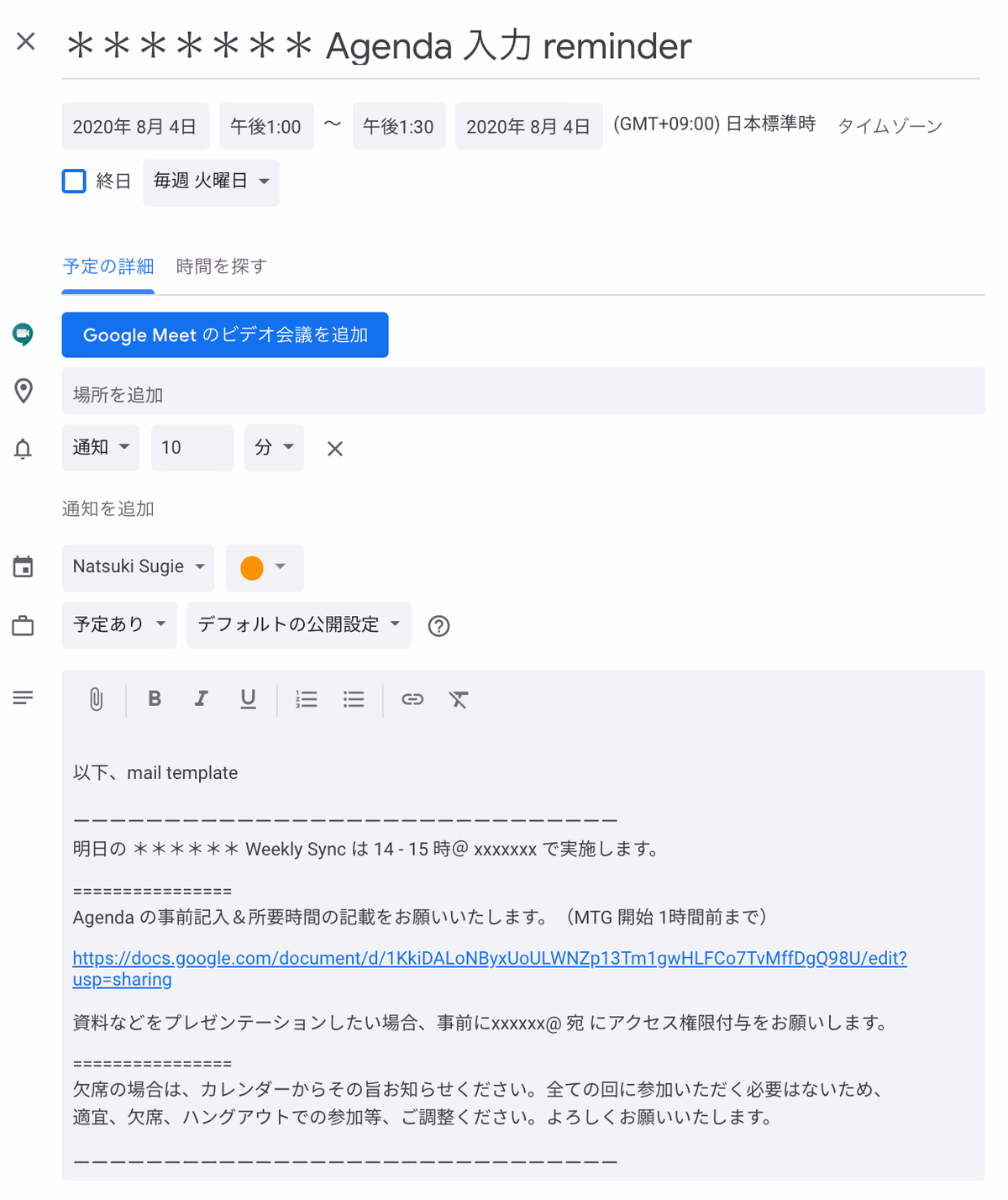The width and height of the screenshot is (1008, 1200).
Task: Insert a numbered list
Action: tap(307, 699)
